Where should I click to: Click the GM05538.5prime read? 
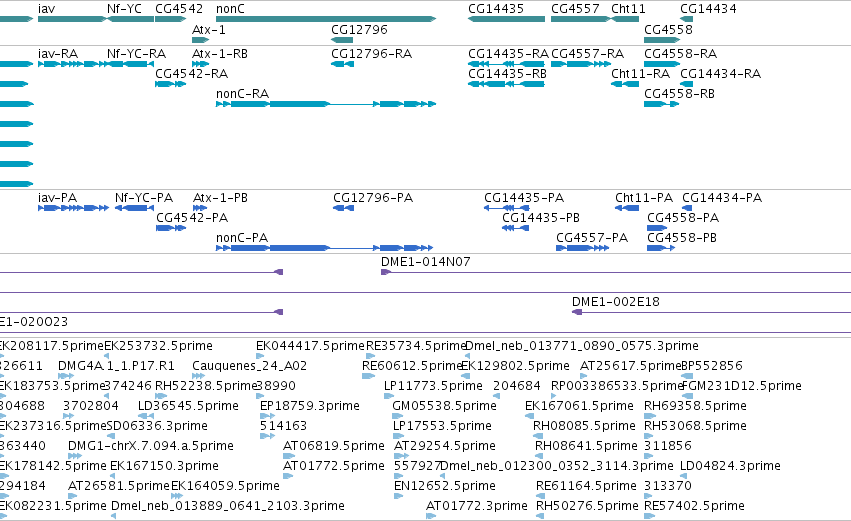[x=444, y=406]
